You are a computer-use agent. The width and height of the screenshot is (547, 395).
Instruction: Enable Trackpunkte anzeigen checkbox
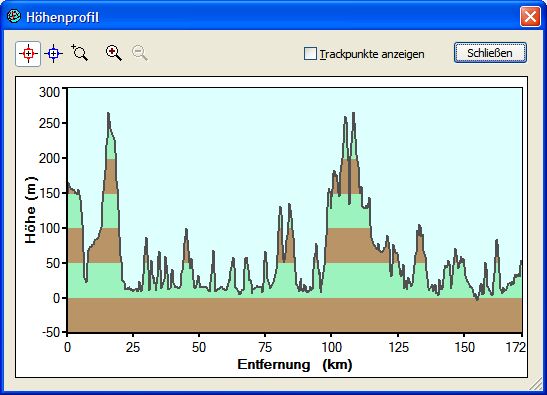310,54
